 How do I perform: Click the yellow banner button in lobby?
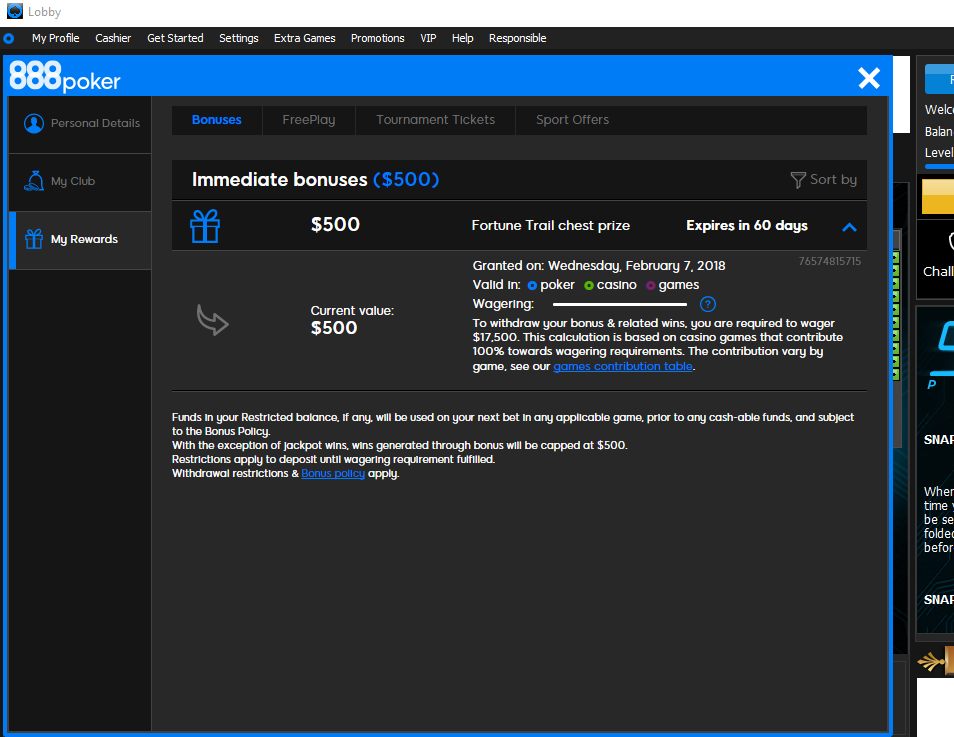(938, 197)
